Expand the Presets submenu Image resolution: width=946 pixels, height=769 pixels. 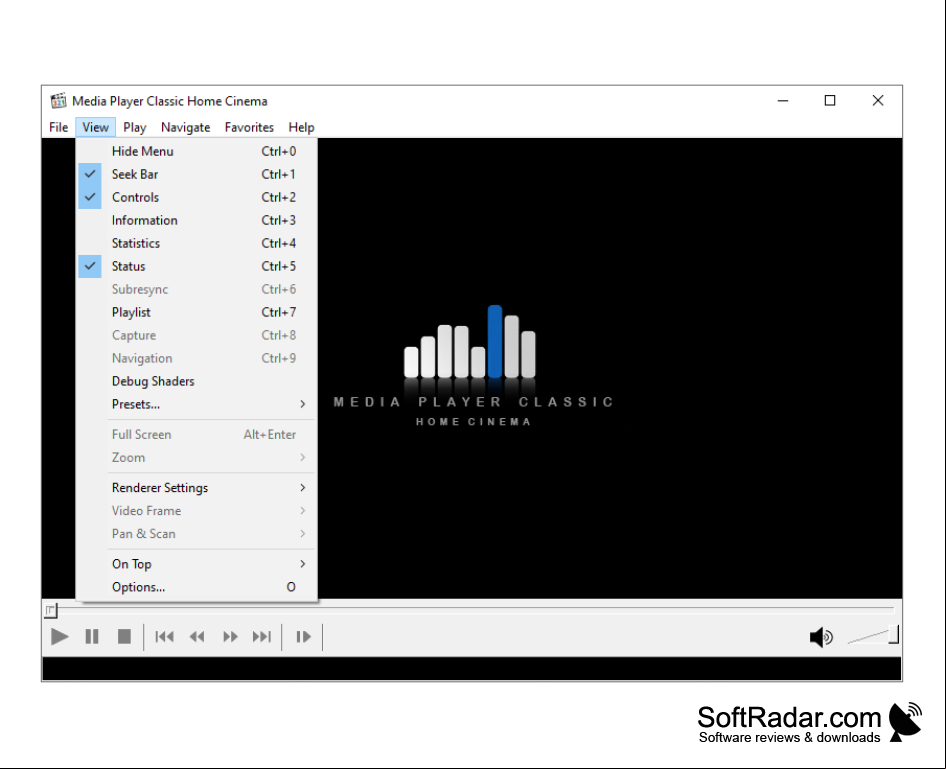click(197, 404)
